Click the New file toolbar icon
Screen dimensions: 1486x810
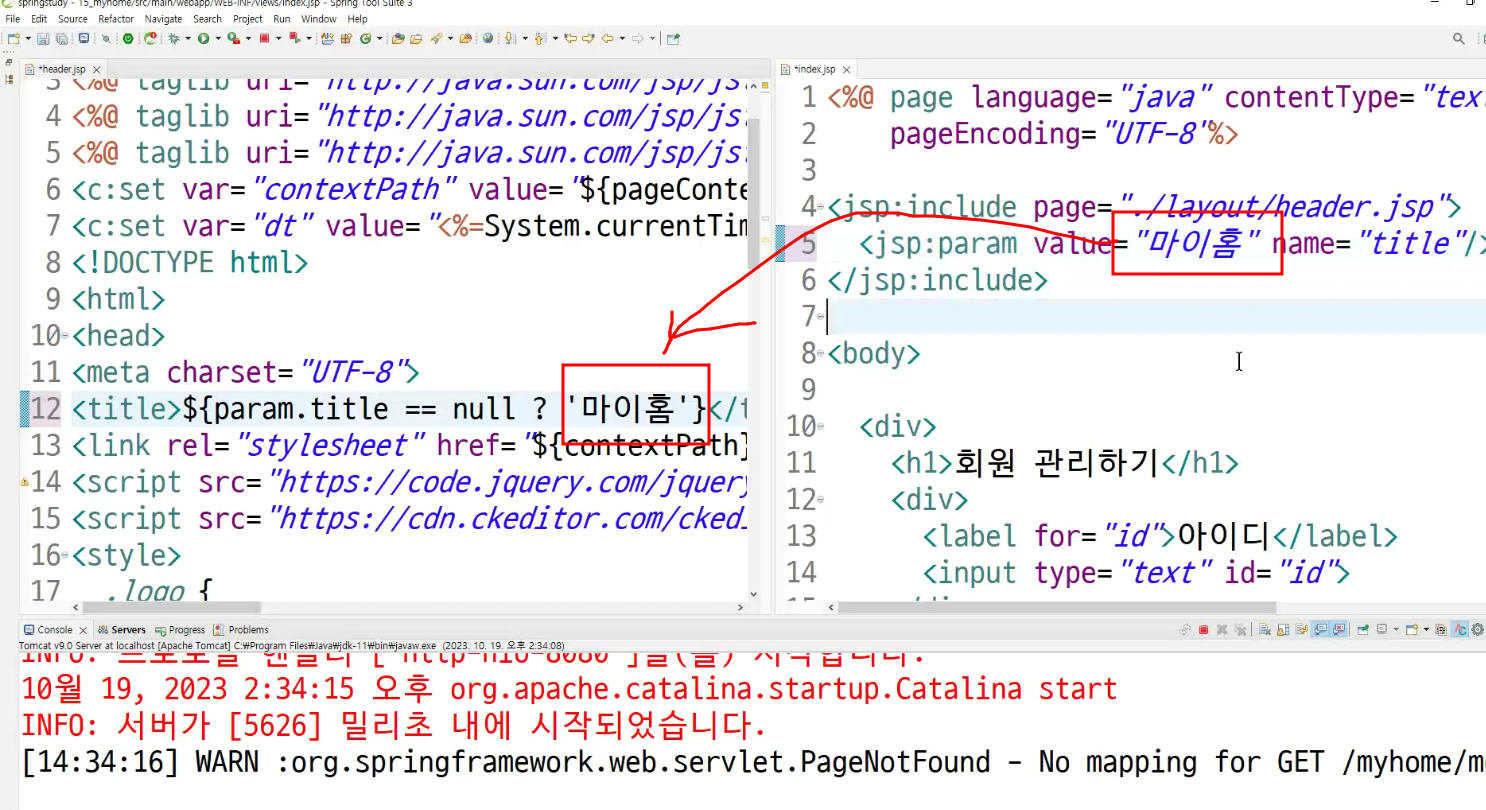coord(13,39)
